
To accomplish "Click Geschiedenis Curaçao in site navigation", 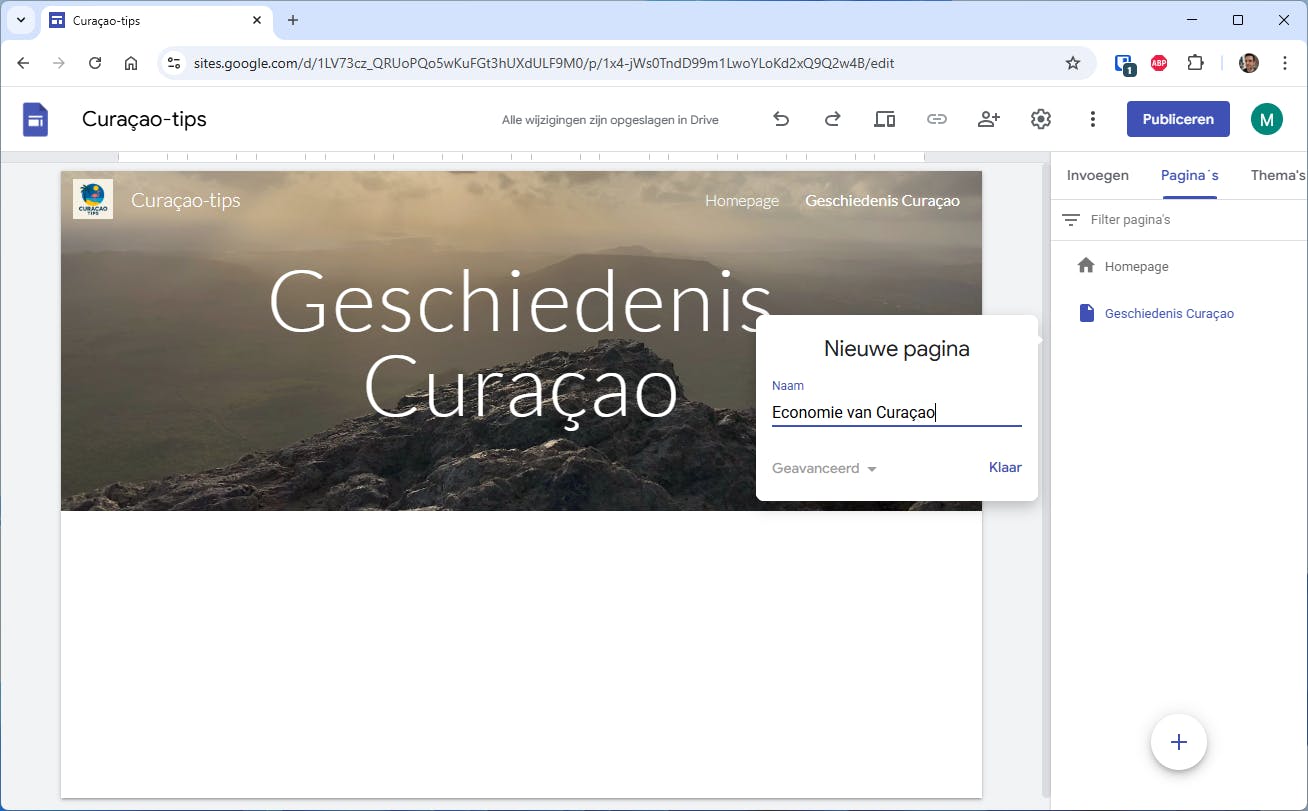I will coord(882,200).
